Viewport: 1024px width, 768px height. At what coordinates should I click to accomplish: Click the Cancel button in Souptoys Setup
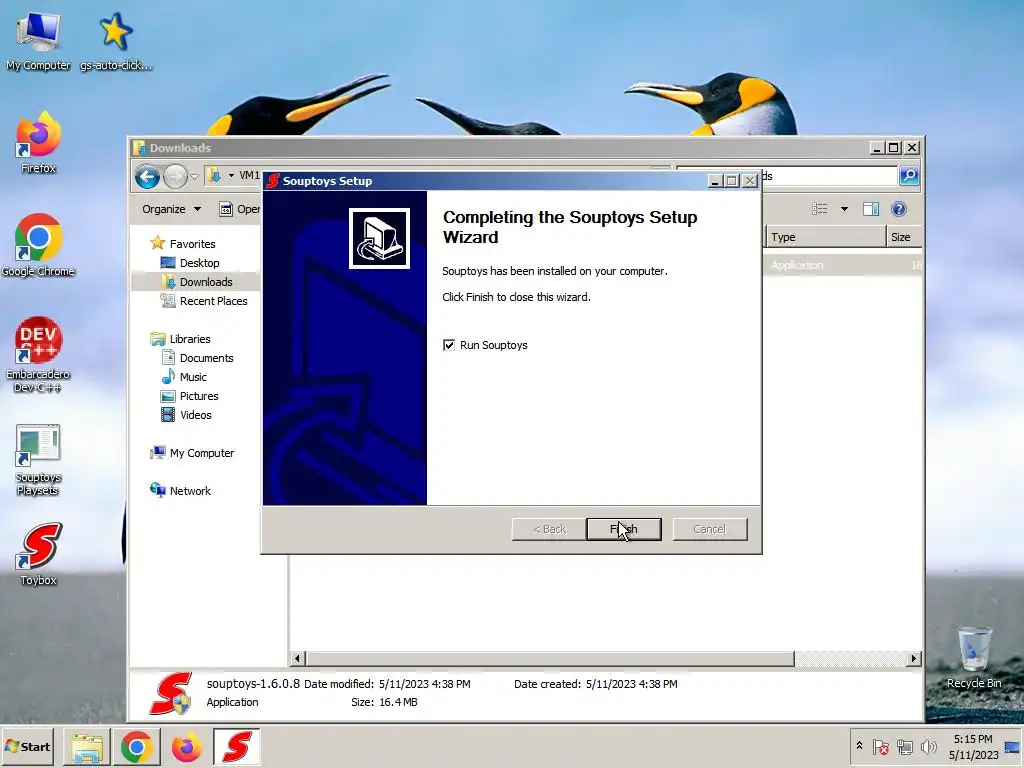pyautogui.click(x=710, y=529)
